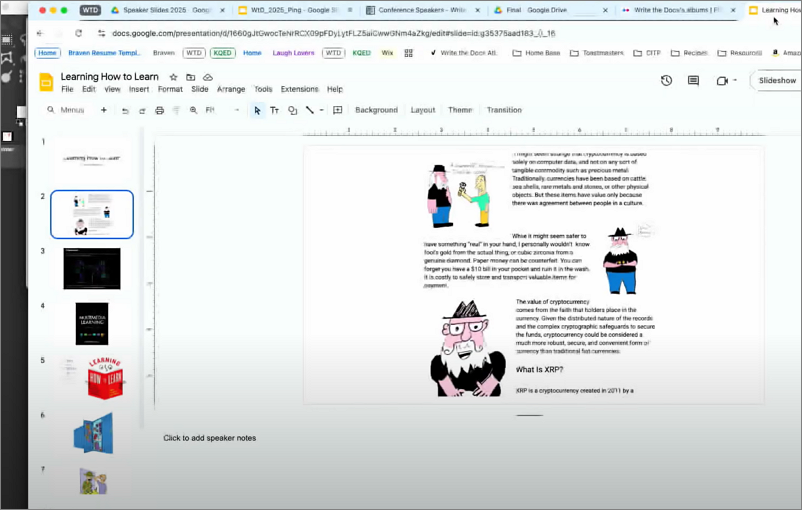This screenshot has height=510, width=802.
Task: Click to add speaker notes
Action: point(210,438)
